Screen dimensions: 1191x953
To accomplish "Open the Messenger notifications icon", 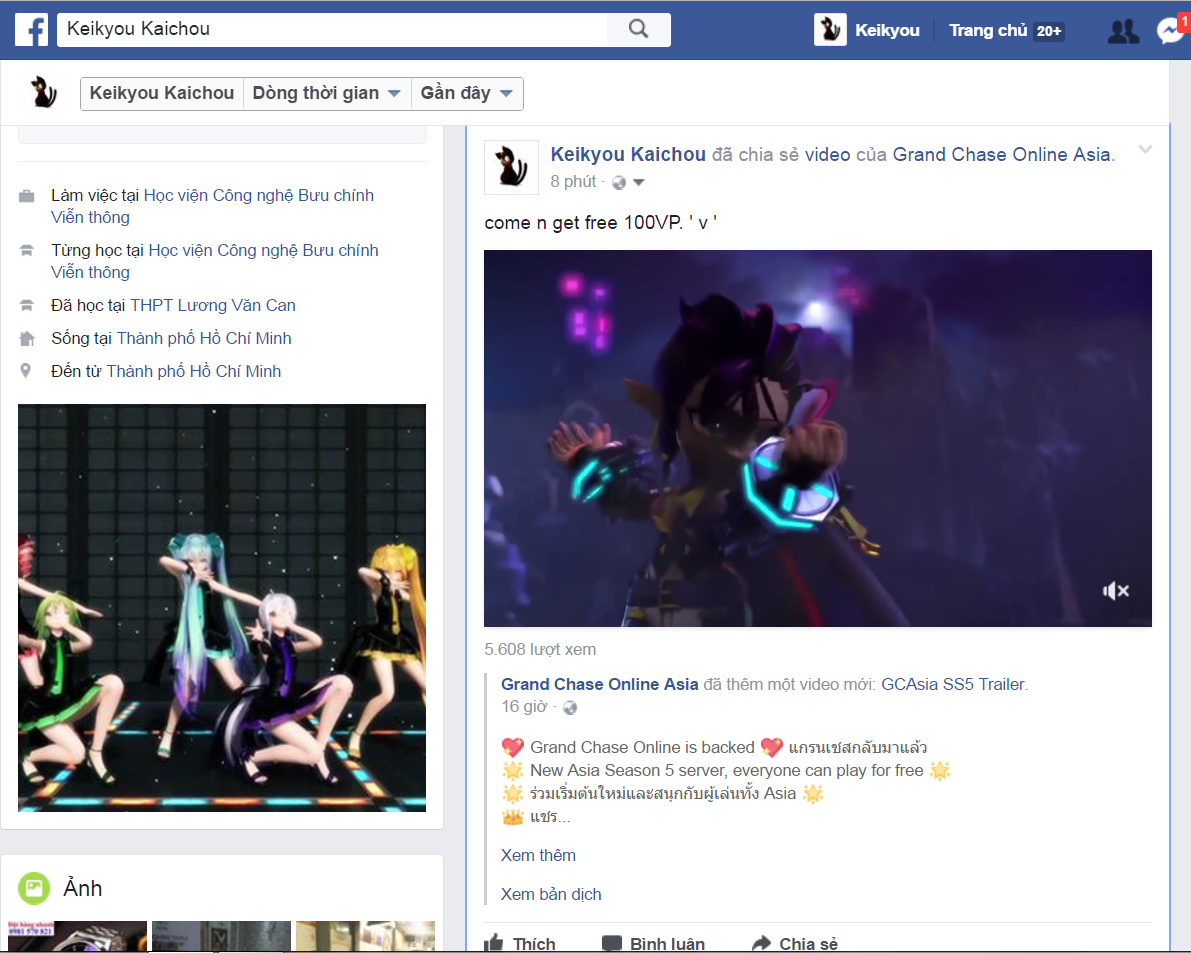I will pyautogui.click(x=1172, y=30).
